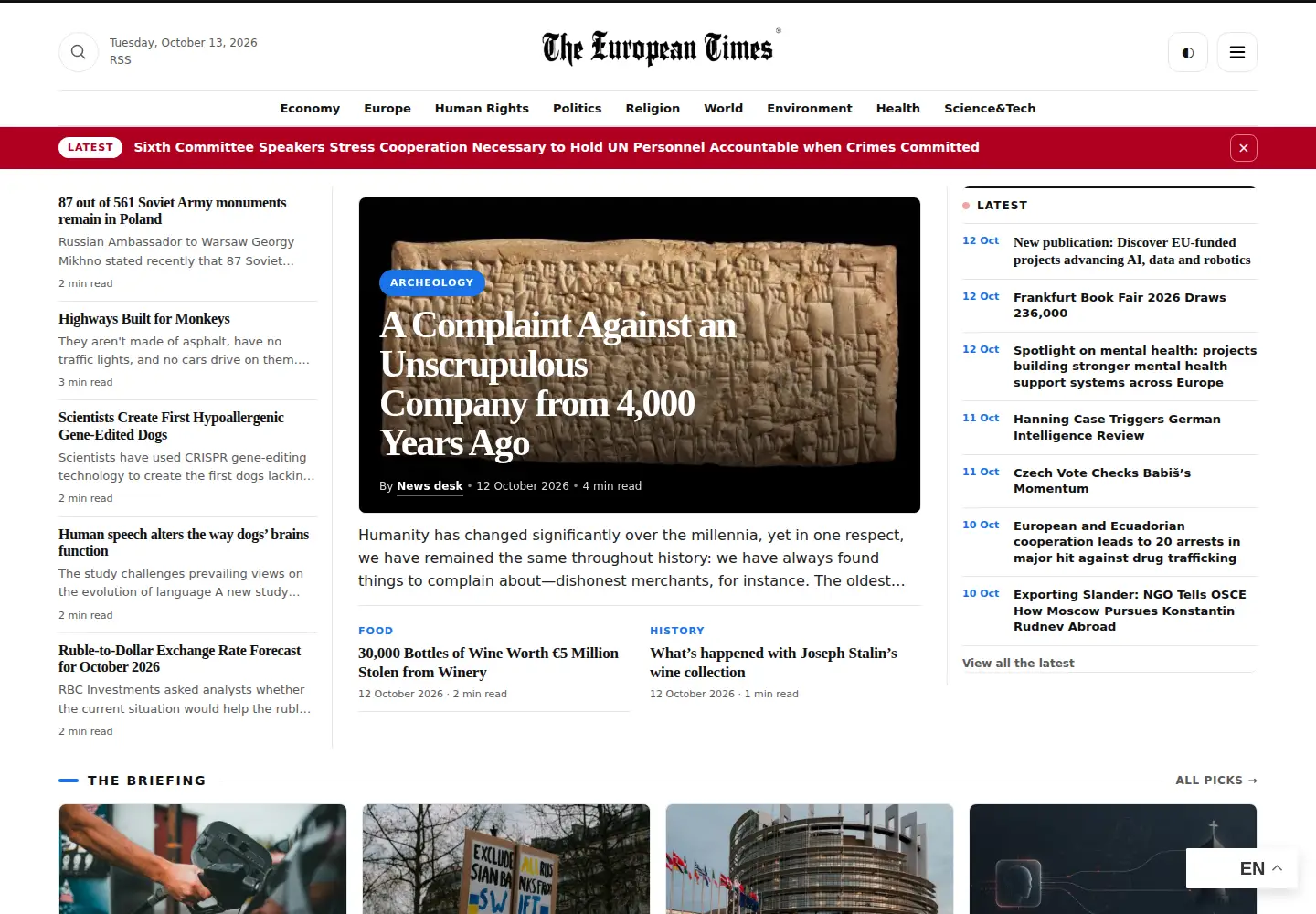Read the Soviet Army monuments in Poland article
The height and width of the screenshot is (914, 1316).
click(173, 211)
